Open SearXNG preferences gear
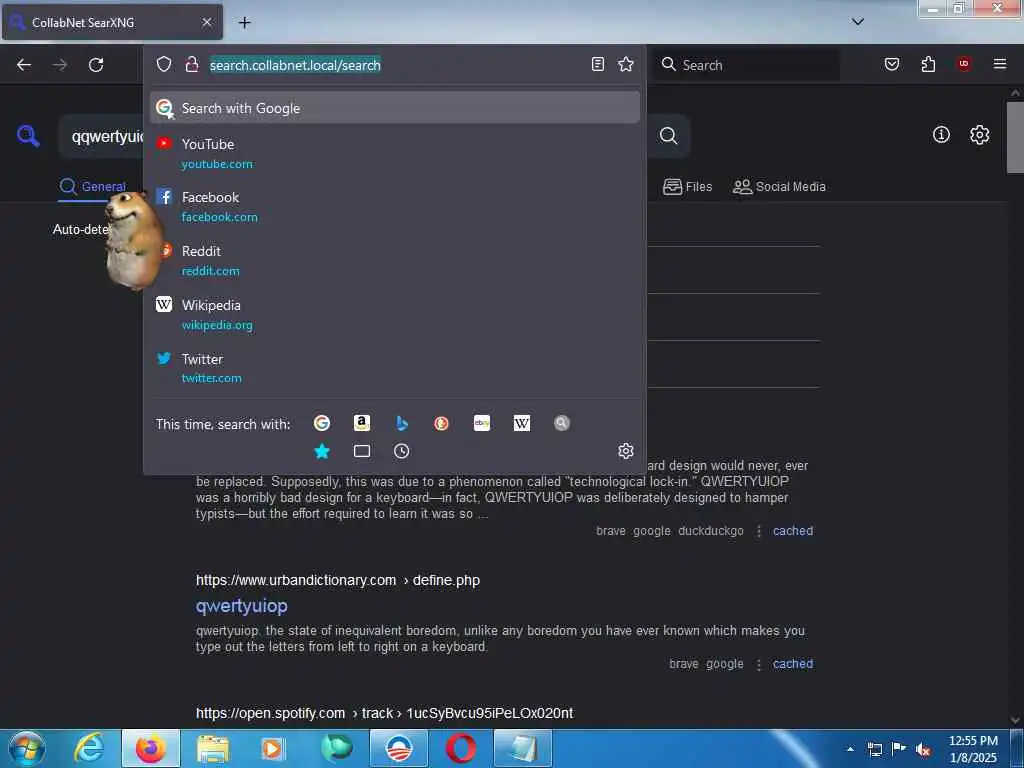This screenshot has width=1024, height=768. (x=979, y=135)
